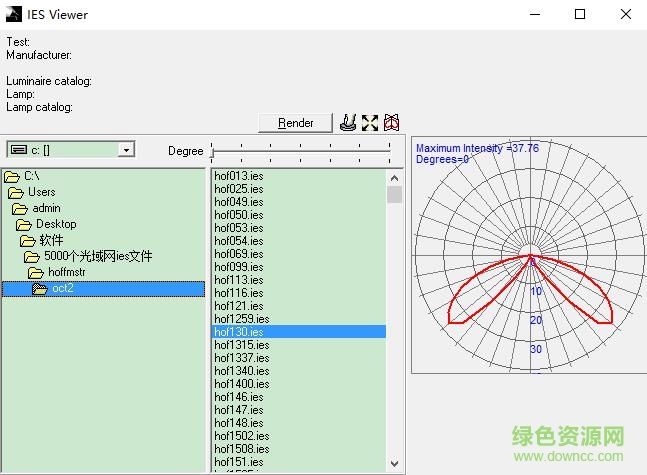Screen dimensions: 647x475
Task: Choose hof130.ies highlighted file
Action: coord(239,331)
